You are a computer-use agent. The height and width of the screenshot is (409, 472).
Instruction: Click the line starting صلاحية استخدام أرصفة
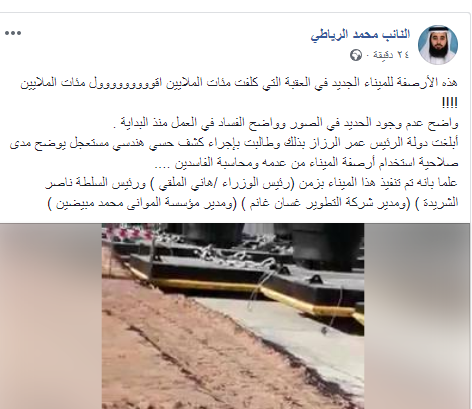(x=307, y=163)
